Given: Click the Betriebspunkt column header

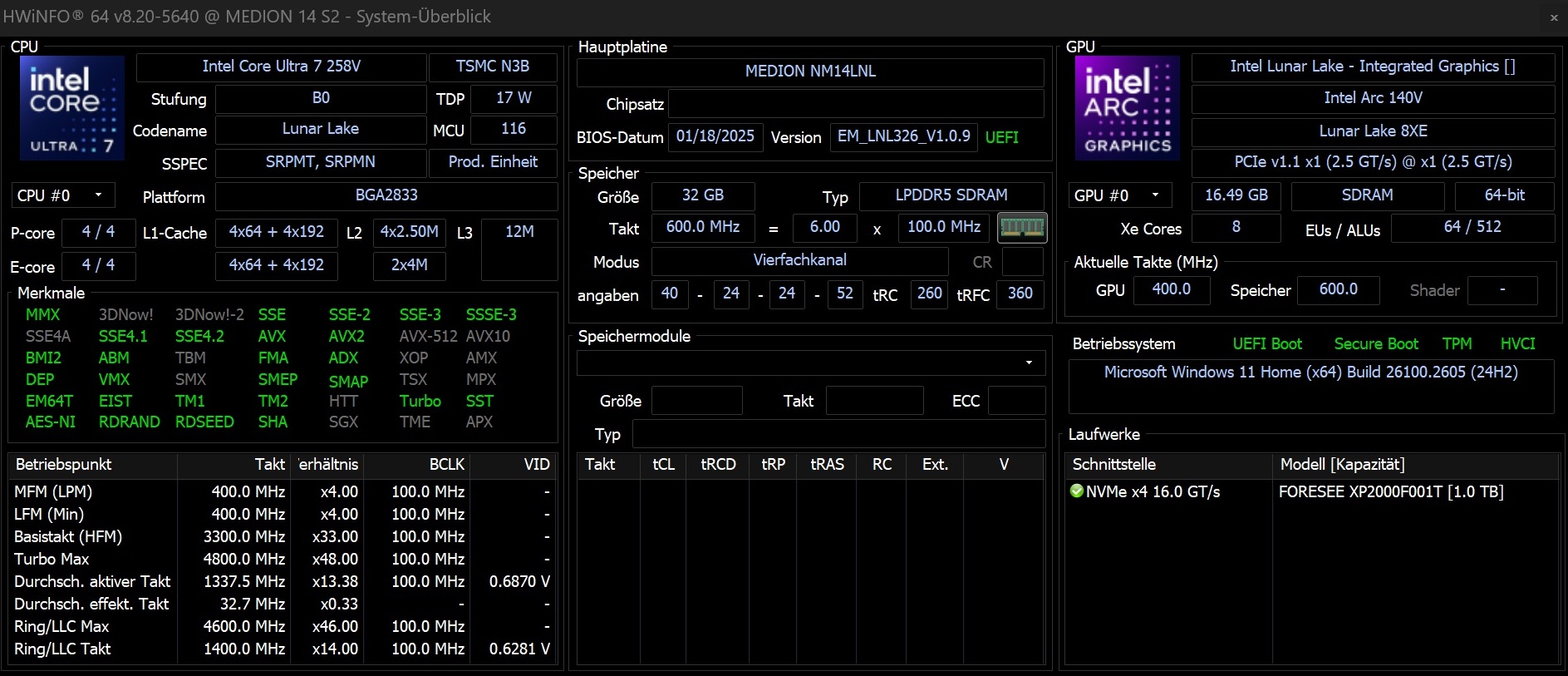Looking at the screenshot, I should (92, 465).
